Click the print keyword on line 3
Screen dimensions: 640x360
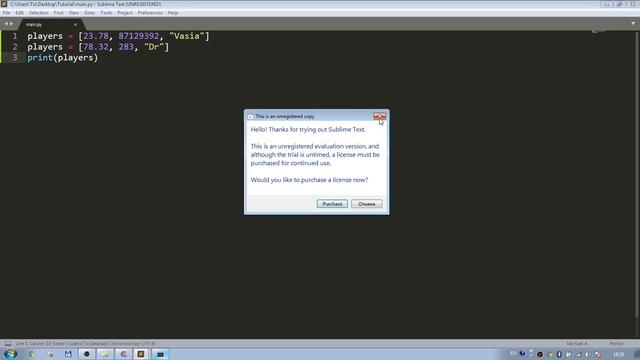click(x=40, y=58)
